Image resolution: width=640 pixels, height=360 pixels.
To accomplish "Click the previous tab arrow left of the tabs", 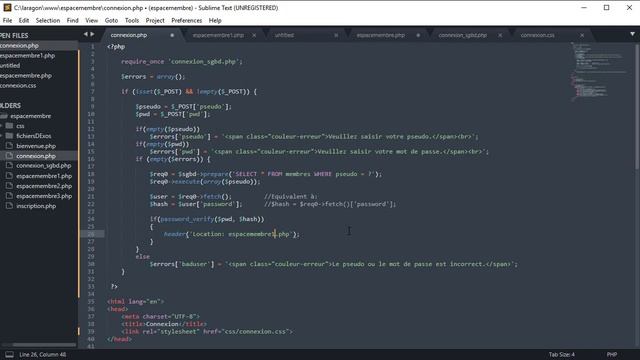I will 85,34.
